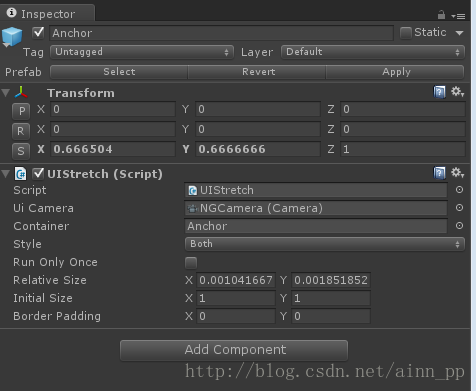Click the P position reset button
This screenshot has width=476, height=391.
pos(21,111)
